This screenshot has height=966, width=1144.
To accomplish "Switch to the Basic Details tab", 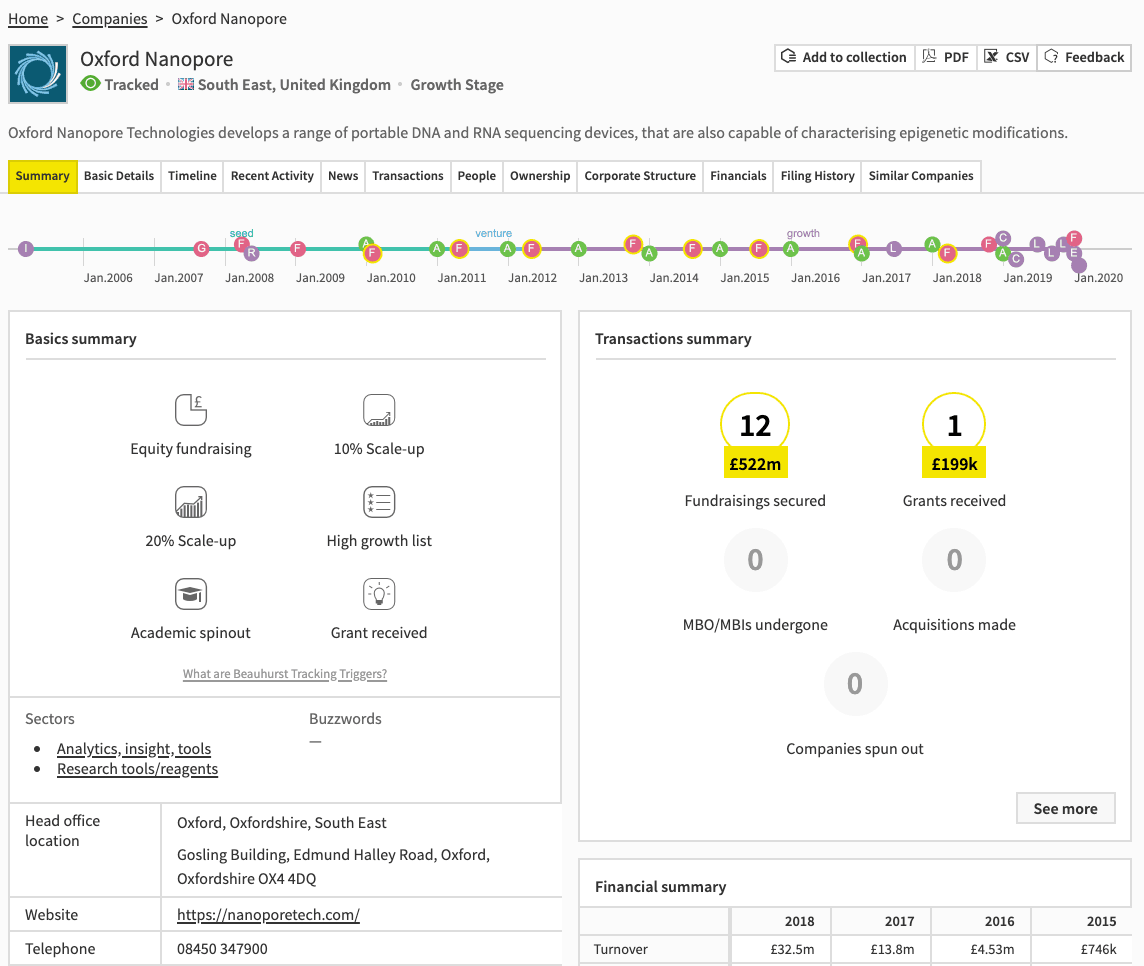I will 119,176.
